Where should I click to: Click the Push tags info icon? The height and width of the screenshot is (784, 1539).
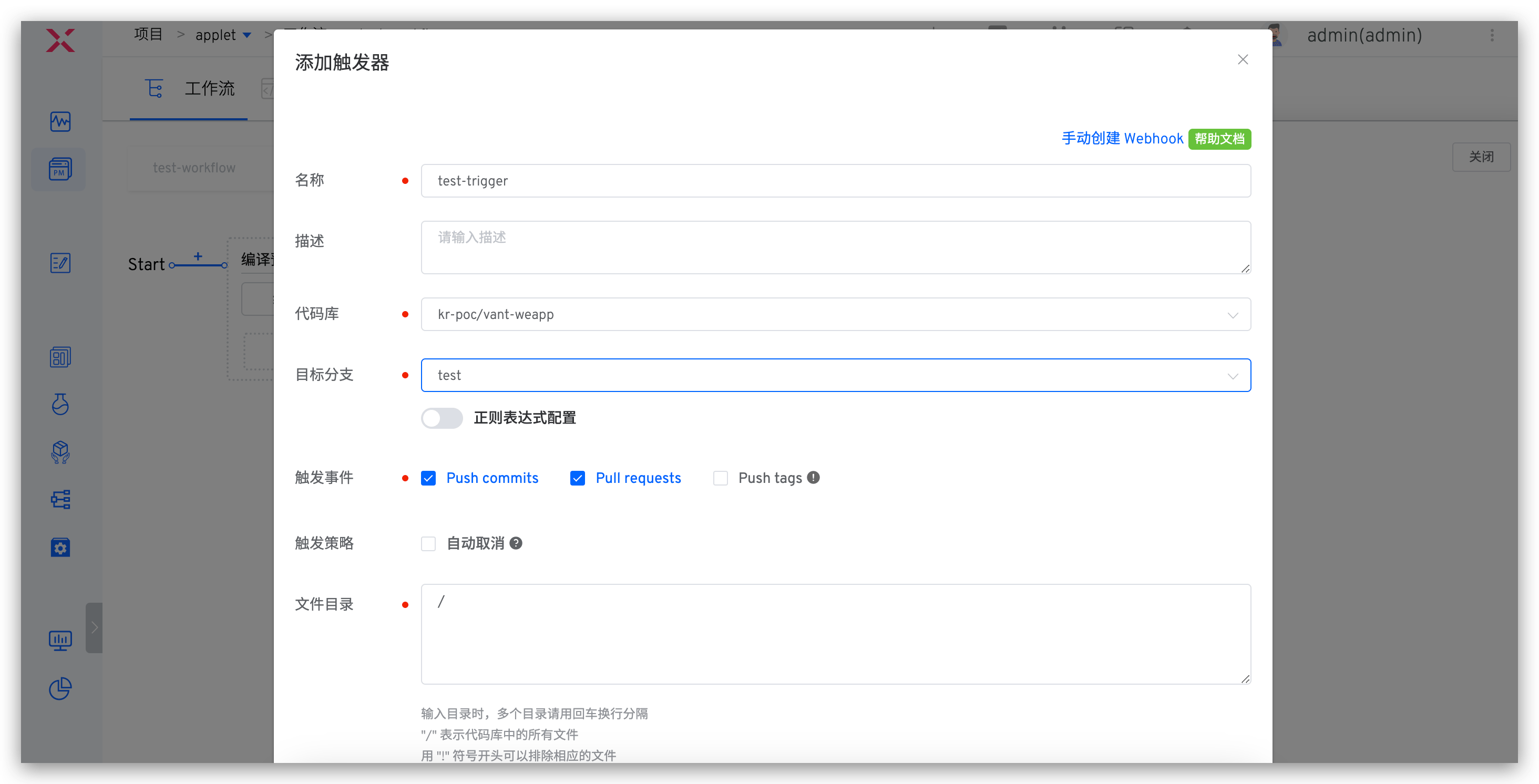(x=813, y=477)
